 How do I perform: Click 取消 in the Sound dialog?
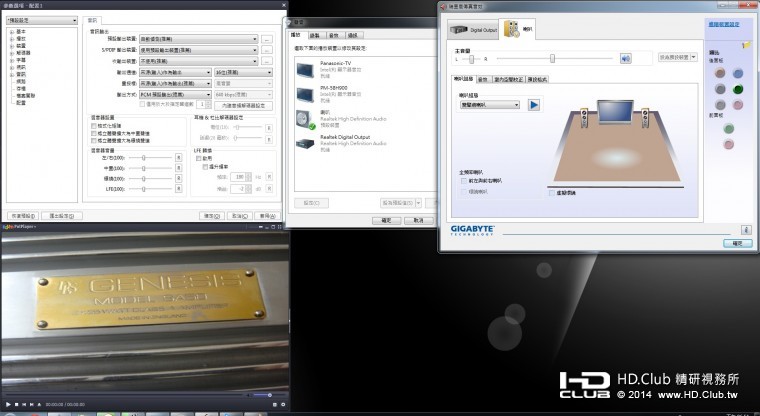point(419,220)
